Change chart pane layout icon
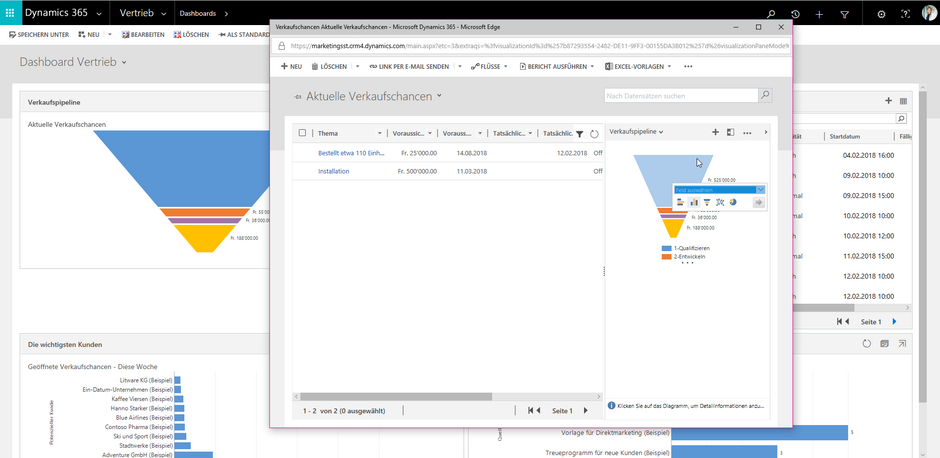This screenshot has height=458, width=940. point(730,132)
